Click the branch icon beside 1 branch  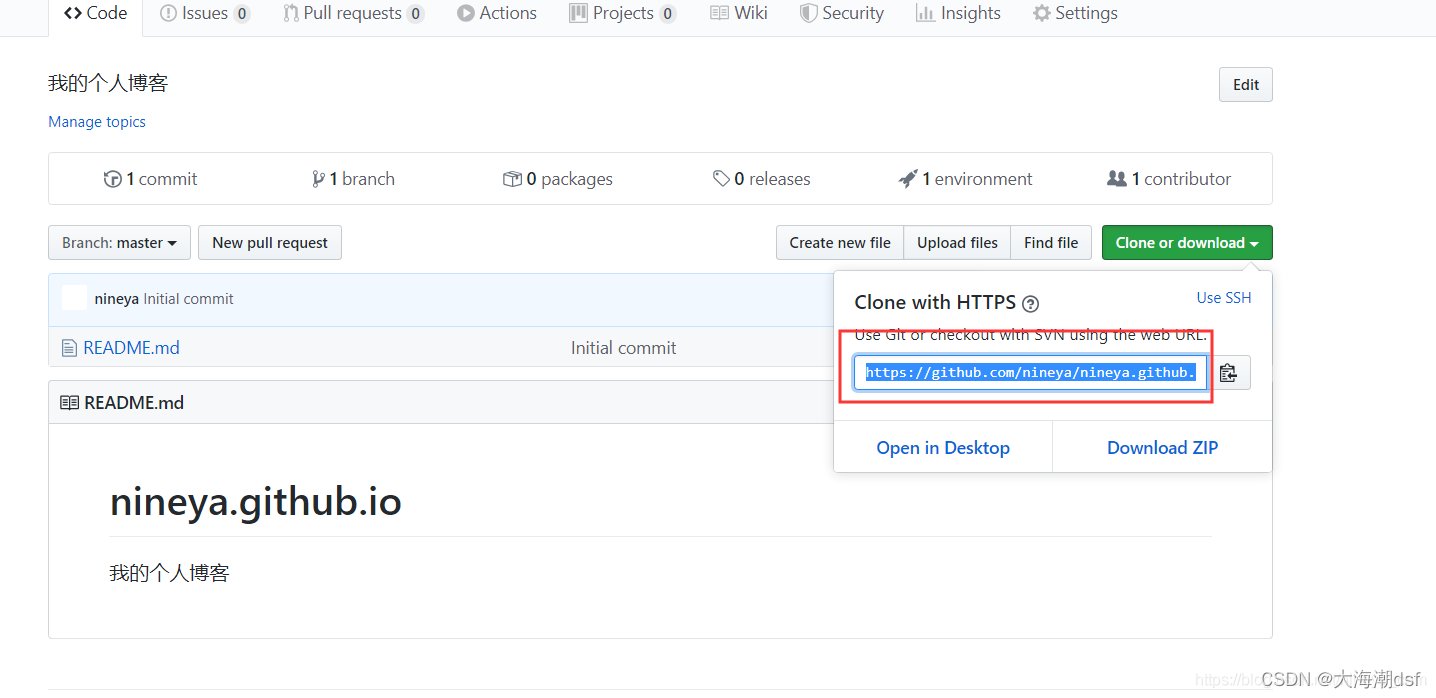click(318, 179)
